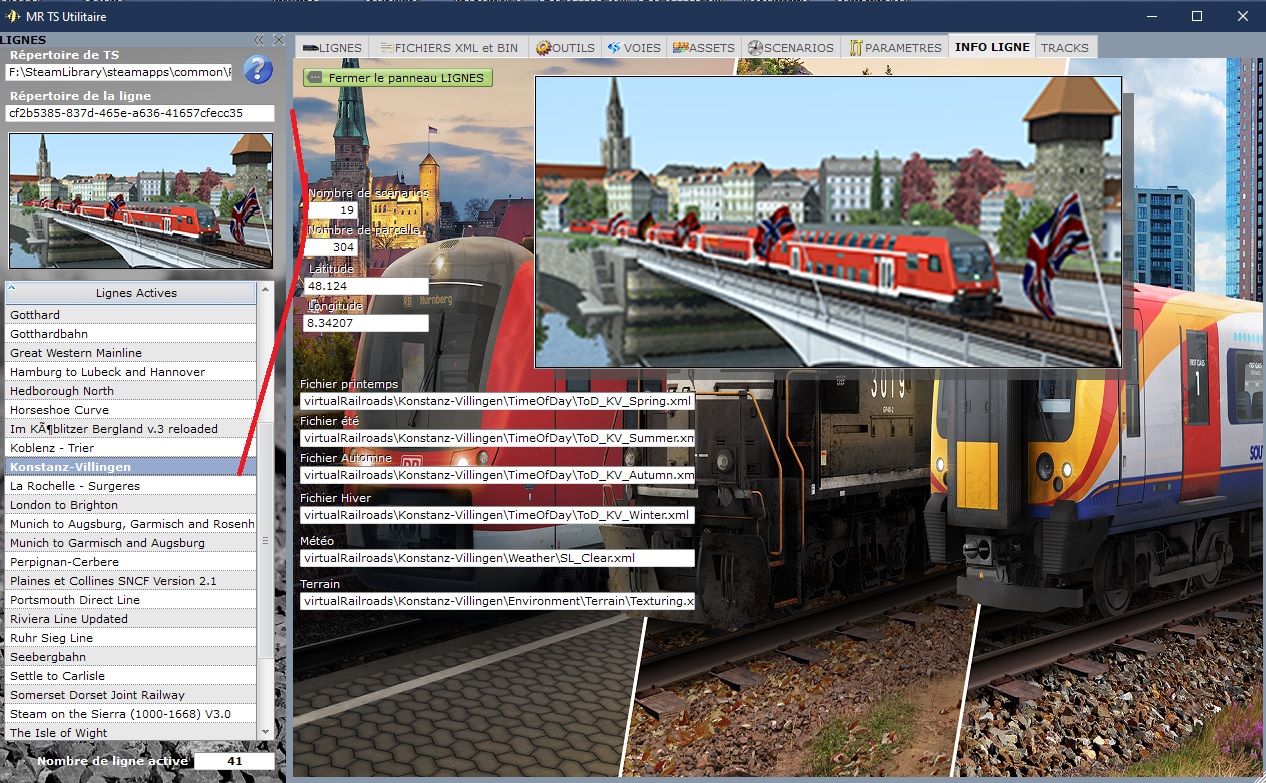Focus the Fichier Hiver path field
Image resolution: width=1266 pixels, height=783 pixels.
497,515
